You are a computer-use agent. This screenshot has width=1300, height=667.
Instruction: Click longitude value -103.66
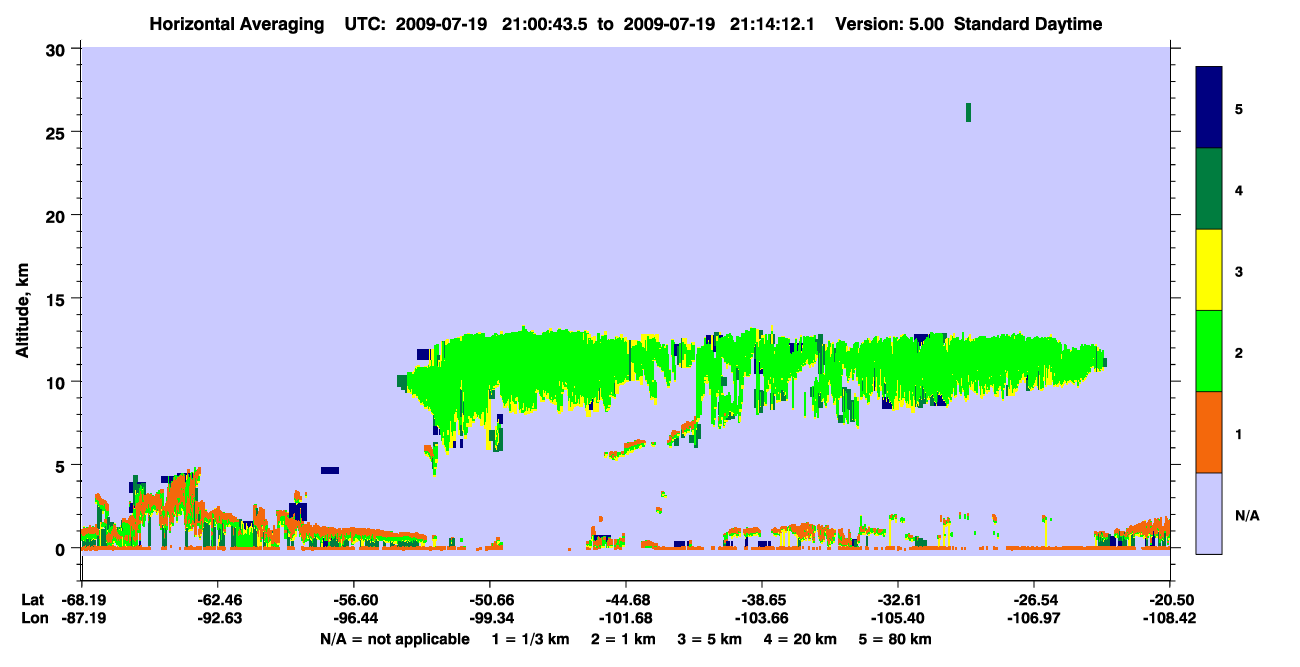762,618
